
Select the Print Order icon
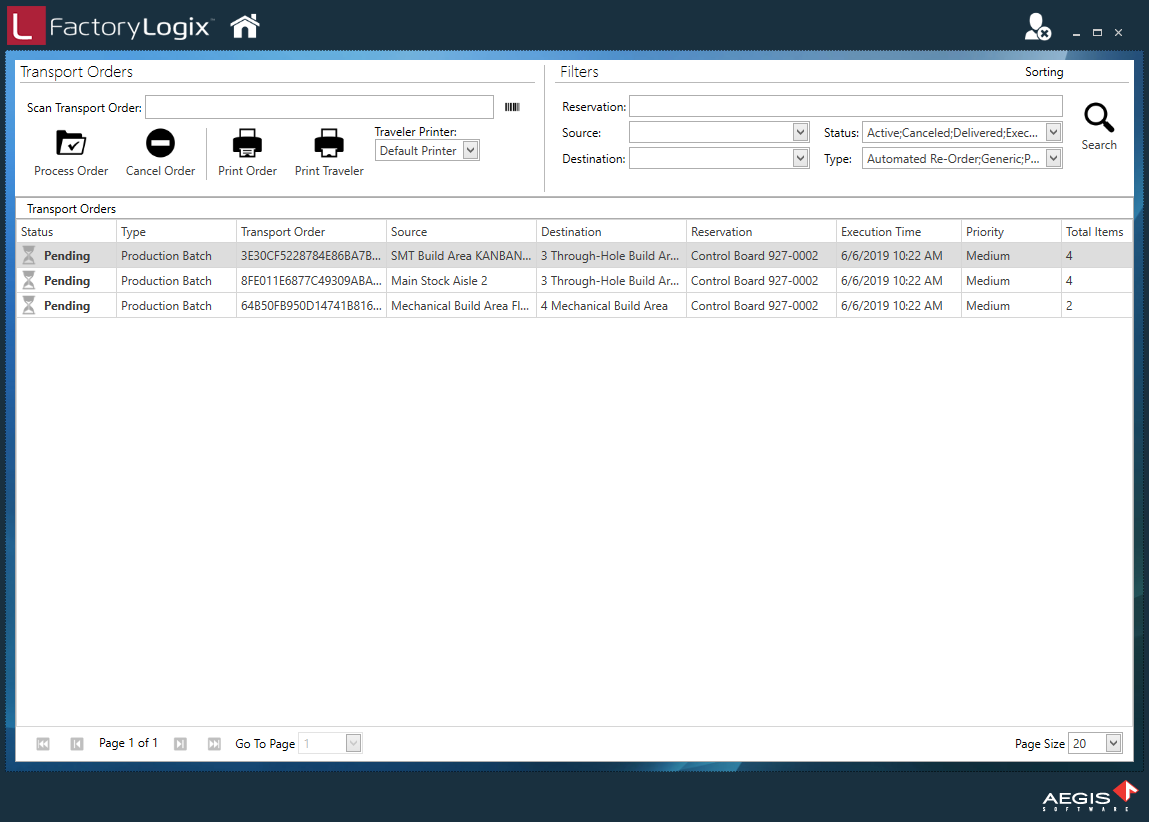(246, 143)
